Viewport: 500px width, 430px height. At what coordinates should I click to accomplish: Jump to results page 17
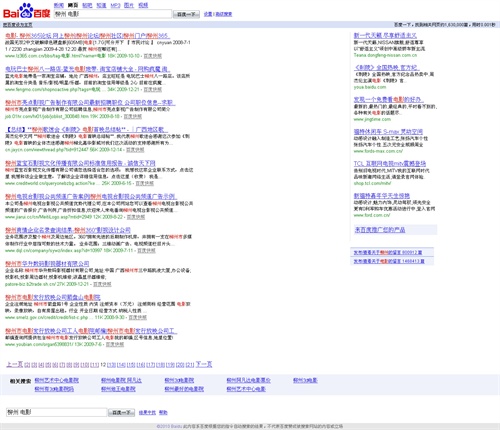pos(151,365)
